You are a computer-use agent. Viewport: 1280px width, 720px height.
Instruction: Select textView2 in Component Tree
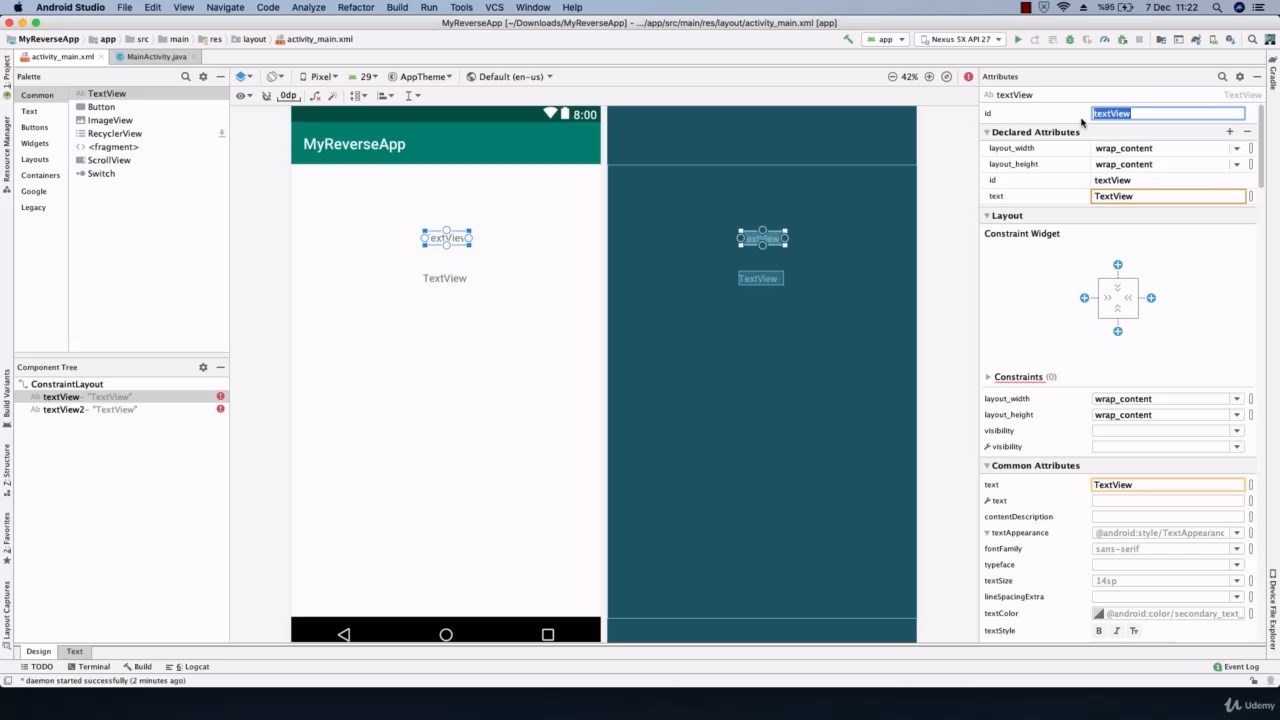coord(63,410)
